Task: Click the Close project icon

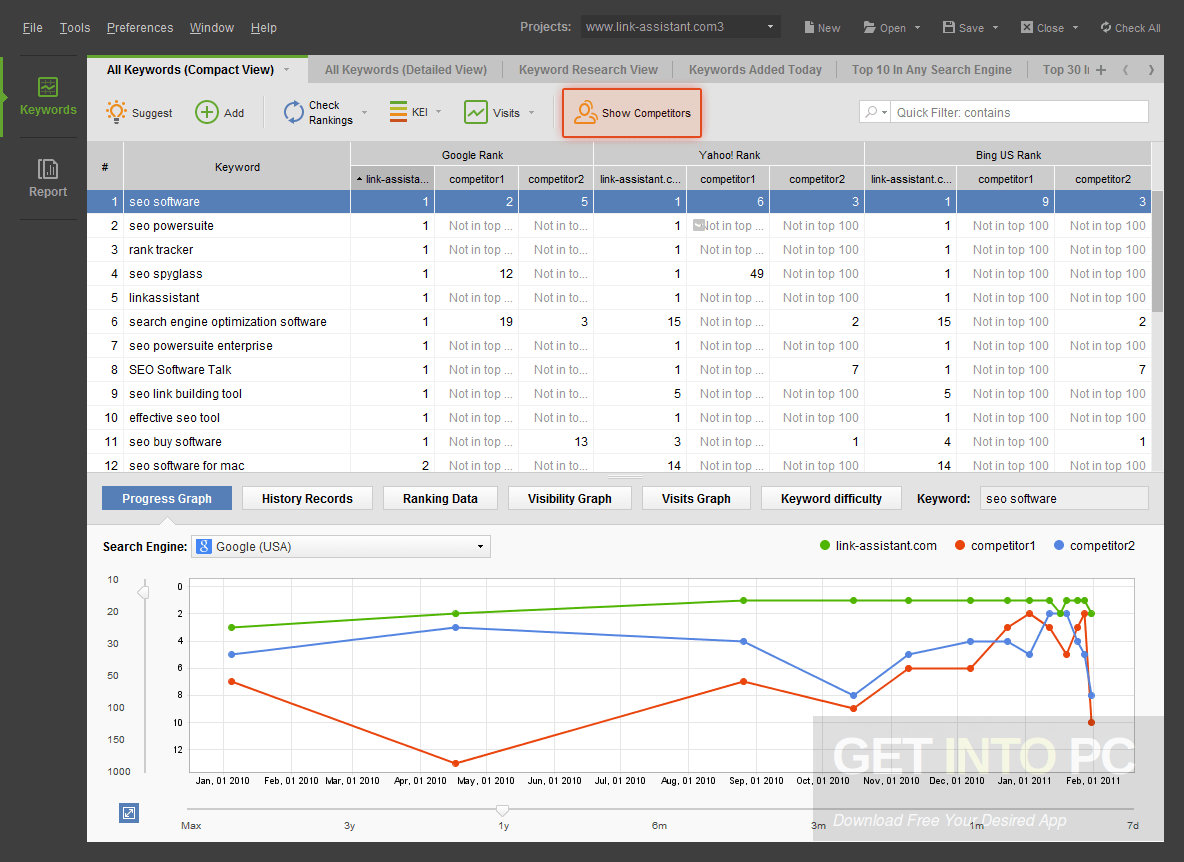Action: pyautogui.click(x=1027, y=27)
